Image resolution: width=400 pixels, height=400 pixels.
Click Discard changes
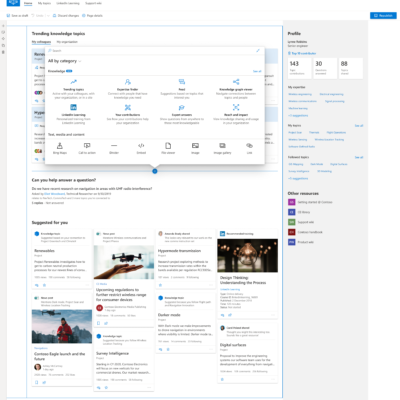click(x=66, y=16)
